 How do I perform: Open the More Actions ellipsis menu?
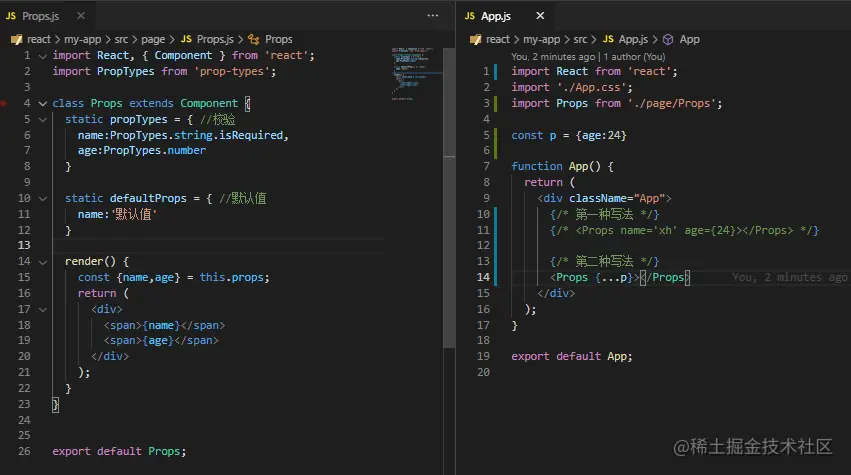click(432, 17)
